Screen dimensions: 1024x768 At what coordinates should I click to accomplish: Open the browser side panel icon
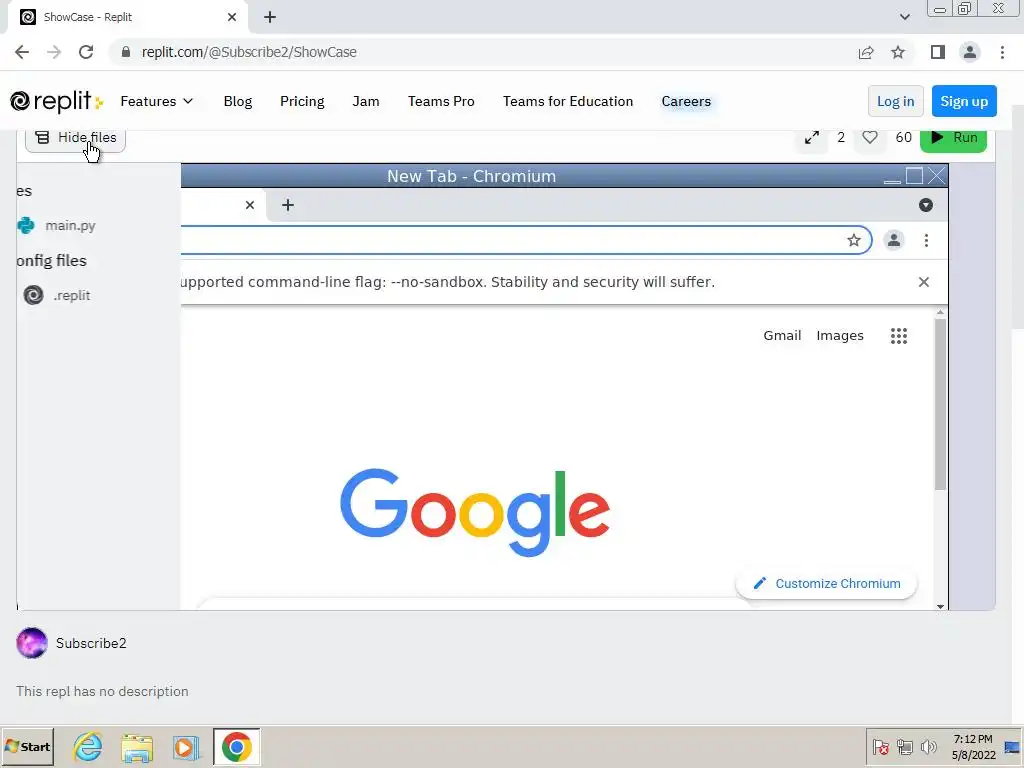pyautogui.click(x=938, y=52)
